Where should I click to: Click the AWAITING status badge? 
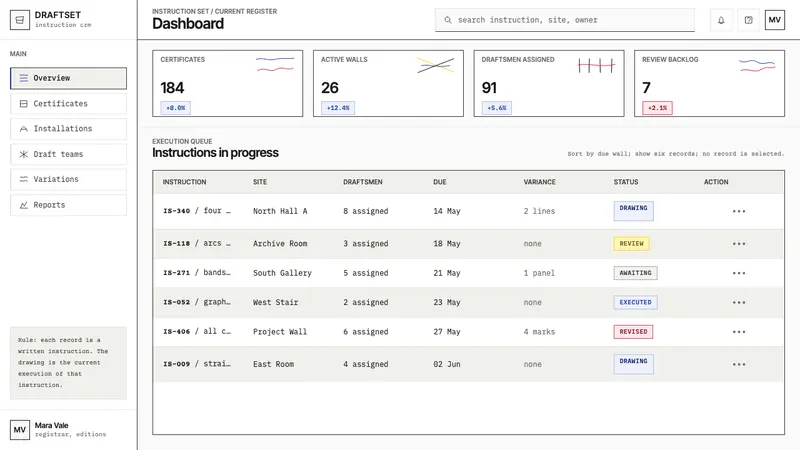[x=635, y=273]
